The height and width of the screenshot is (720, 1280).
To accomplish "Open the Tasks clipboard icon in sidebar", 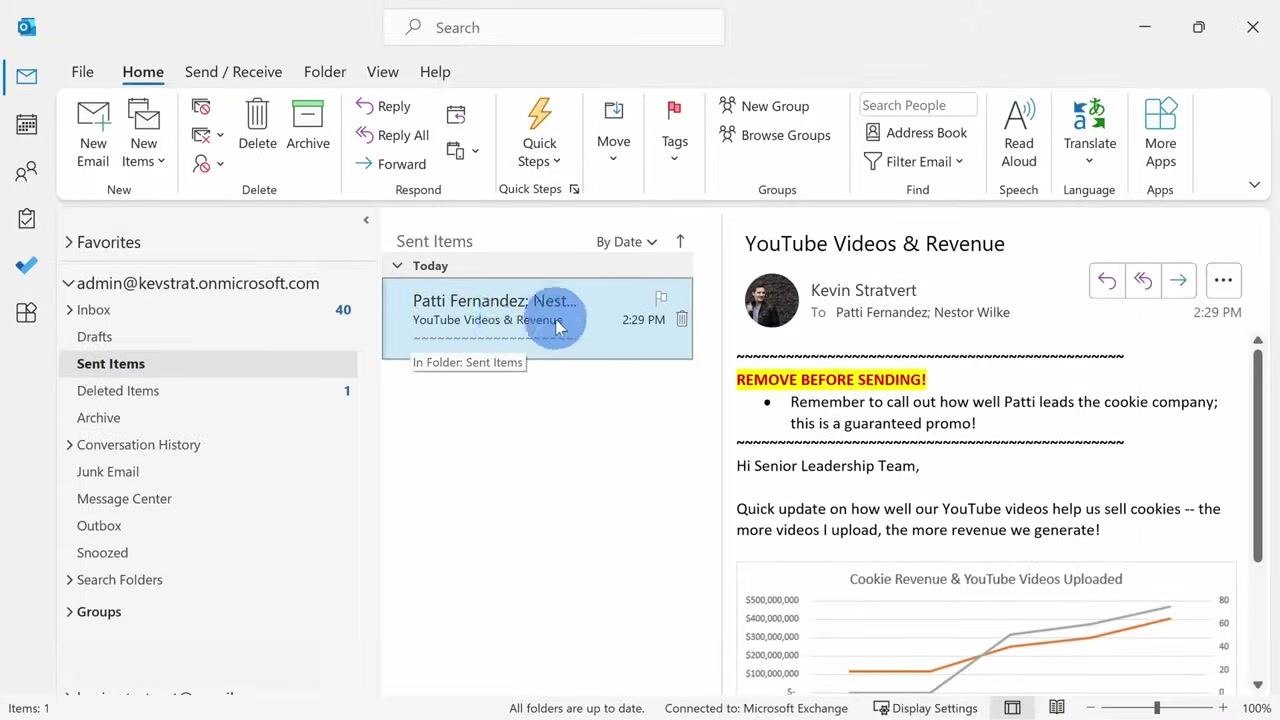I will click(27, 218).
